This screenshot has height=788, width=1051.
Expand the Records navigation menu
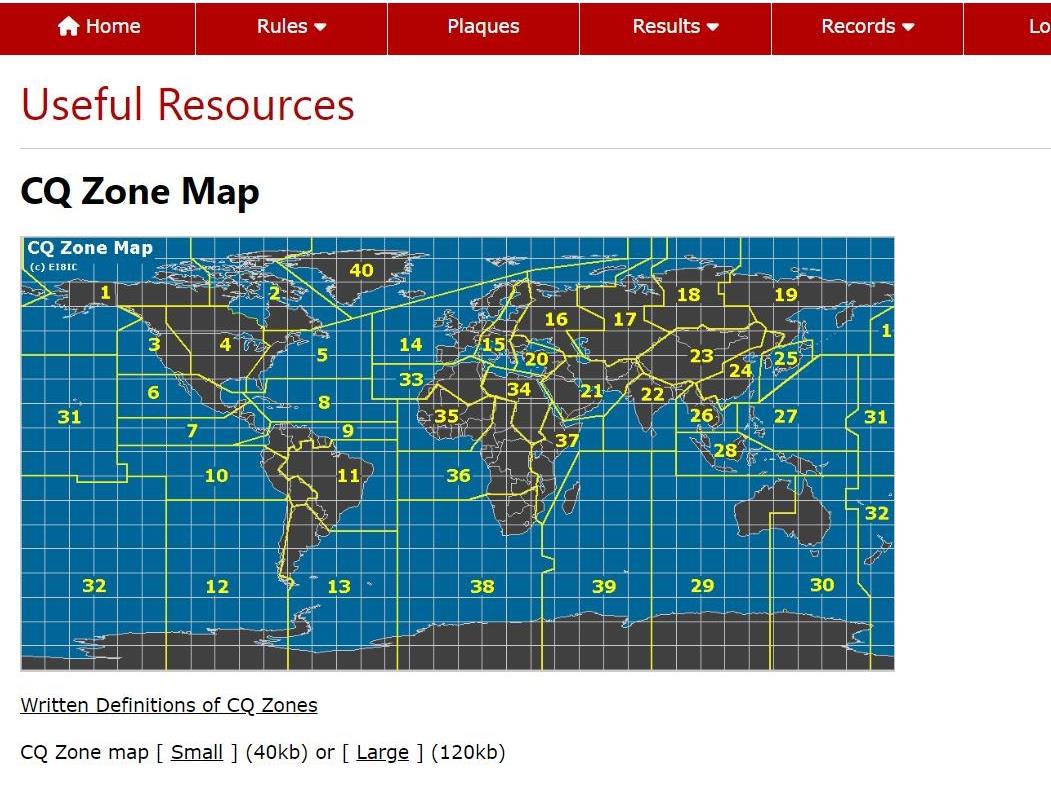pyautogui.click(x=867, y=27)
